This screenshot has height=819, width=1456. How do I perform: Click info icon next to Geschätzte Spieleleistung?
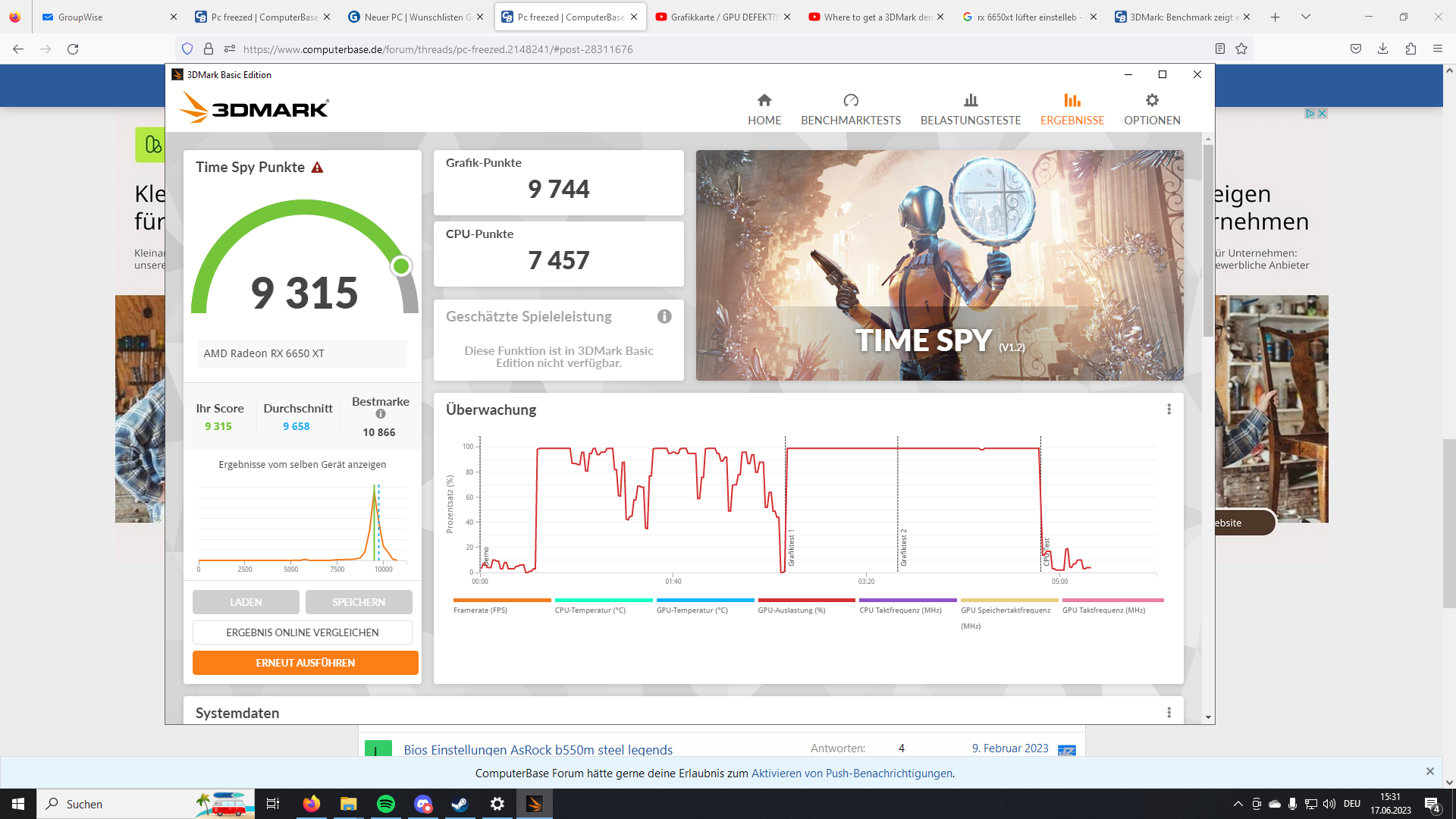pyautogui.click(x=664, y=317)
